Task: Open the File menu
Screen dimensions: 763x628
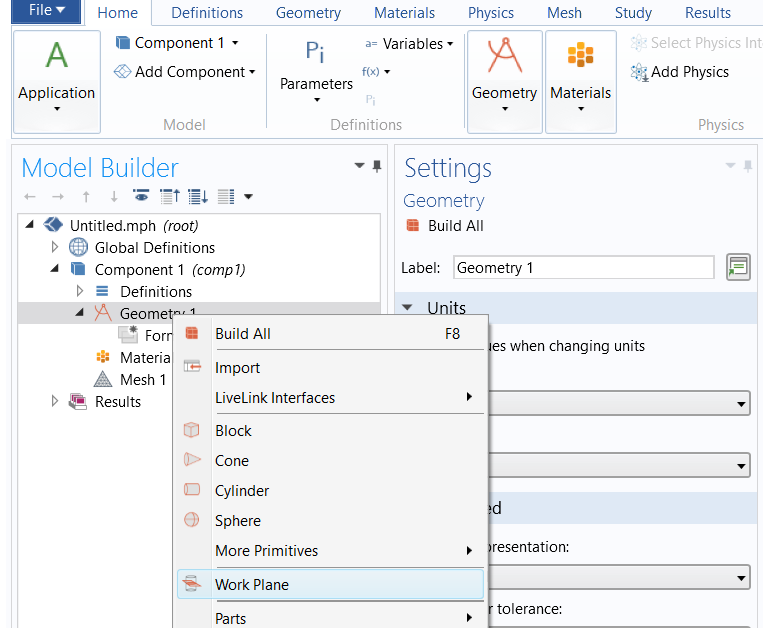Action: pyautogui.click(x=46, y=11)
